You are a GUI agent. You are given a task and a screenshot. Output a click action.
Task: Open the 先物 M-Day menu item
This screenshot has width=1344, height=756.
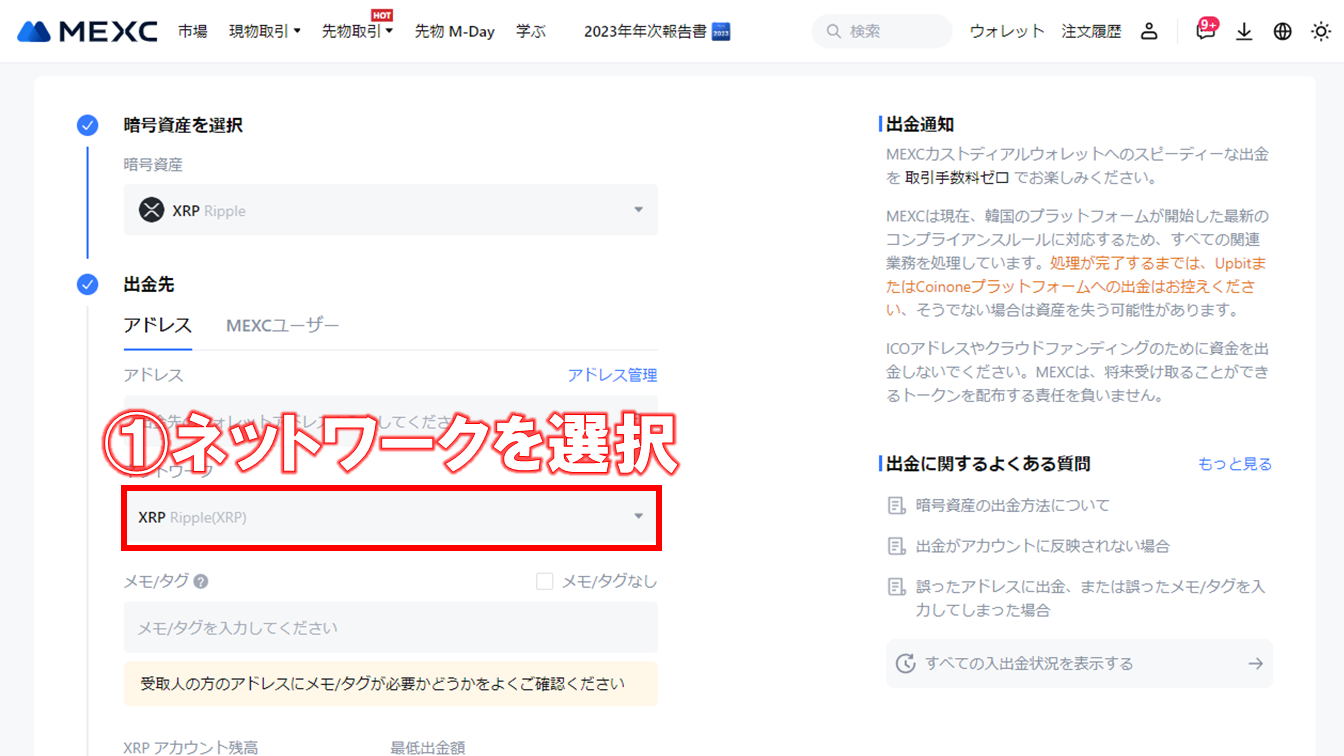[454, 30]
